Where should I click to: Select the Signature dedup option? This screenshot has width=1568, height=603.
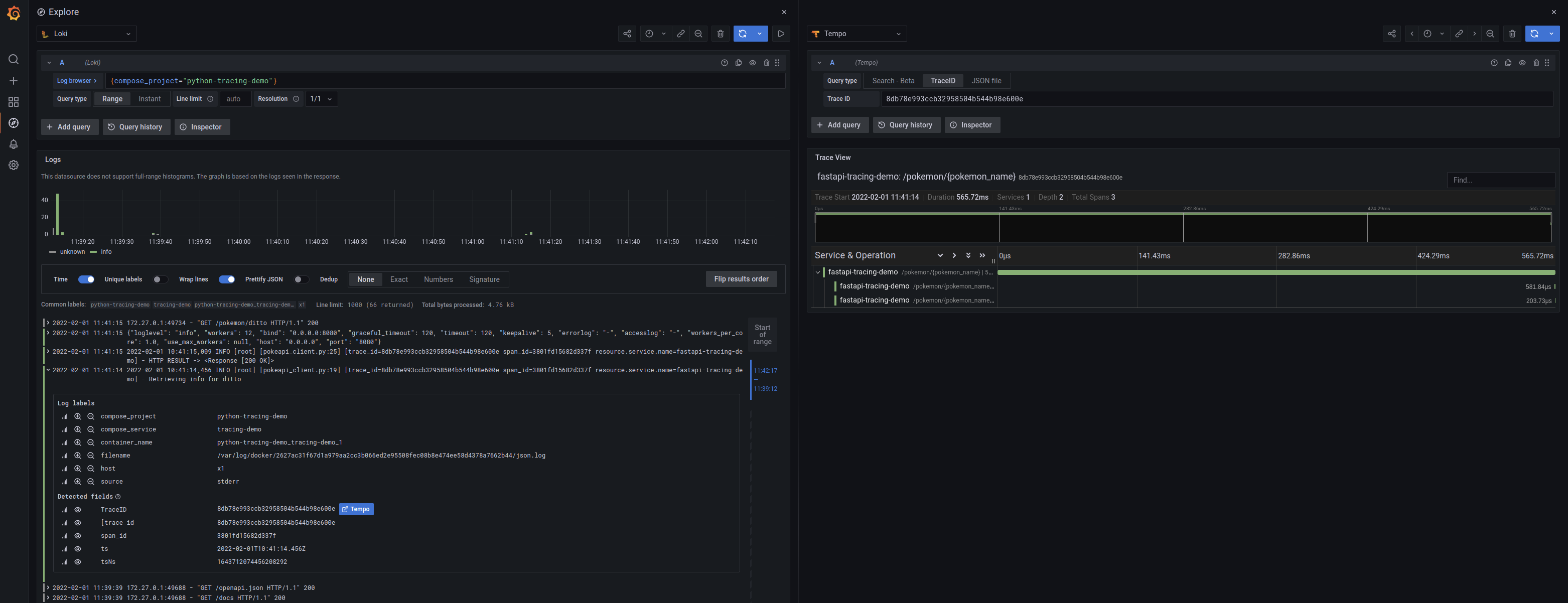click(x=484, y=279)
